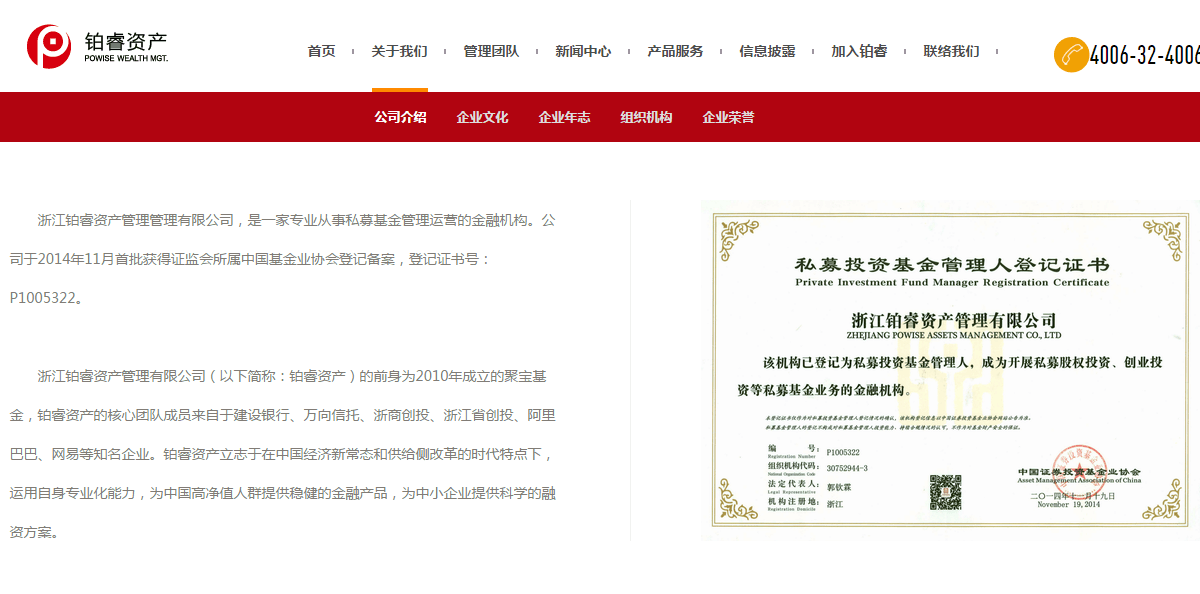
Task: Click the certificate number P1005322 in paragraph
Action: point(43,298)
